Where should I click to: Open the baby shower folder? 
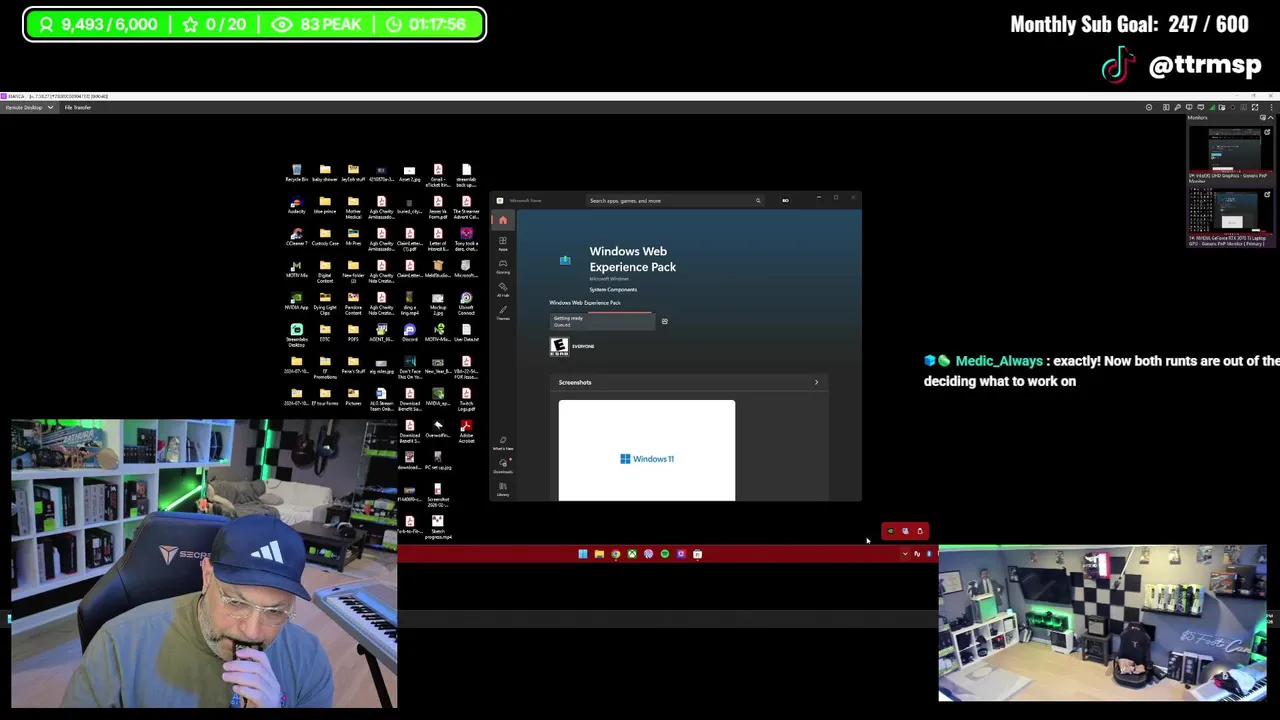tap(324, 174)
